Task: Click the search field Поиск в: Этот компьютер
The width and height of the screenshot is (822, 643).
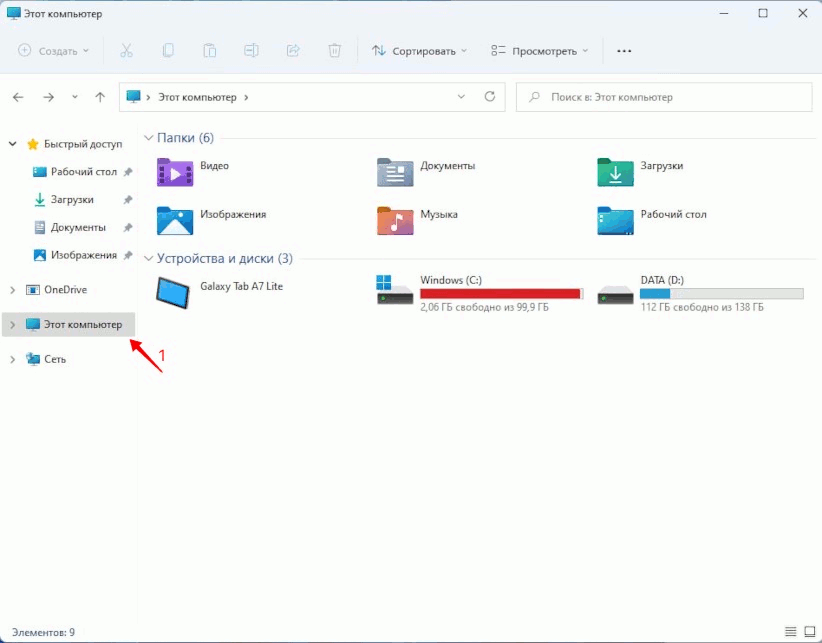Action: (x=664, y=97)
